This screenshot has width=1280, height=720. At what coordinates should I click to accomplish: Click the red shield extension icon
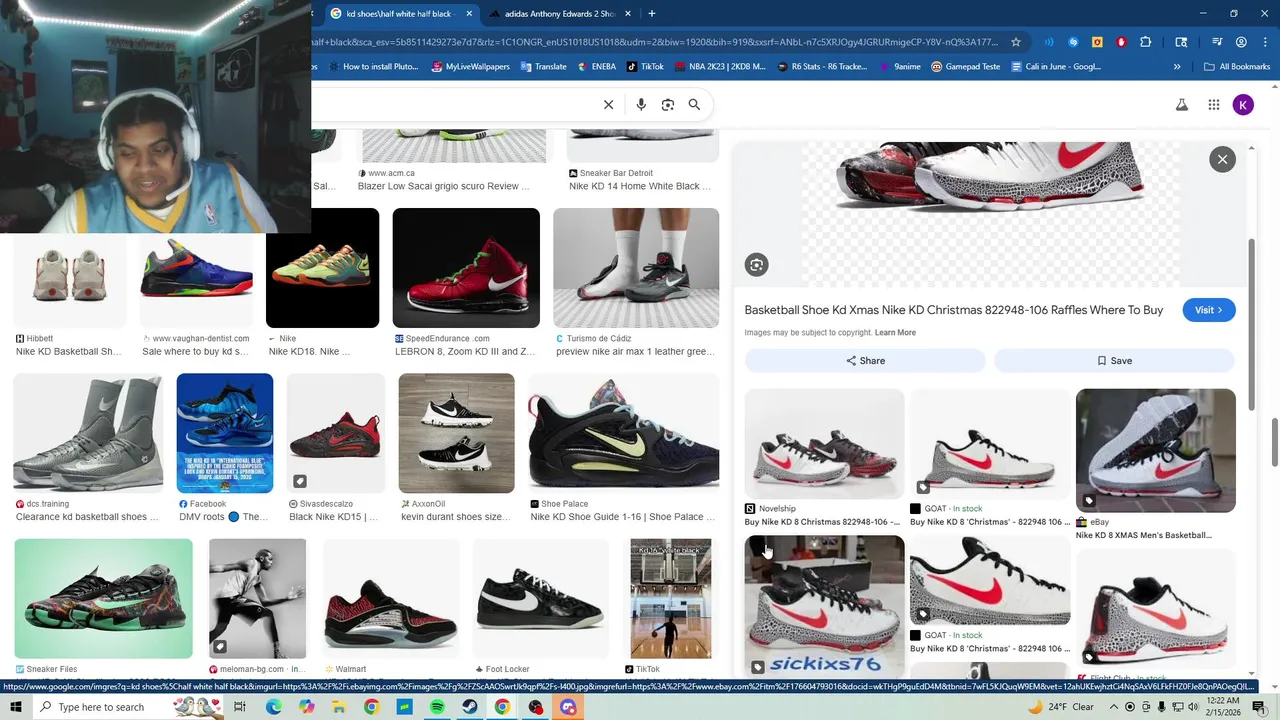tap(1121, 42)
